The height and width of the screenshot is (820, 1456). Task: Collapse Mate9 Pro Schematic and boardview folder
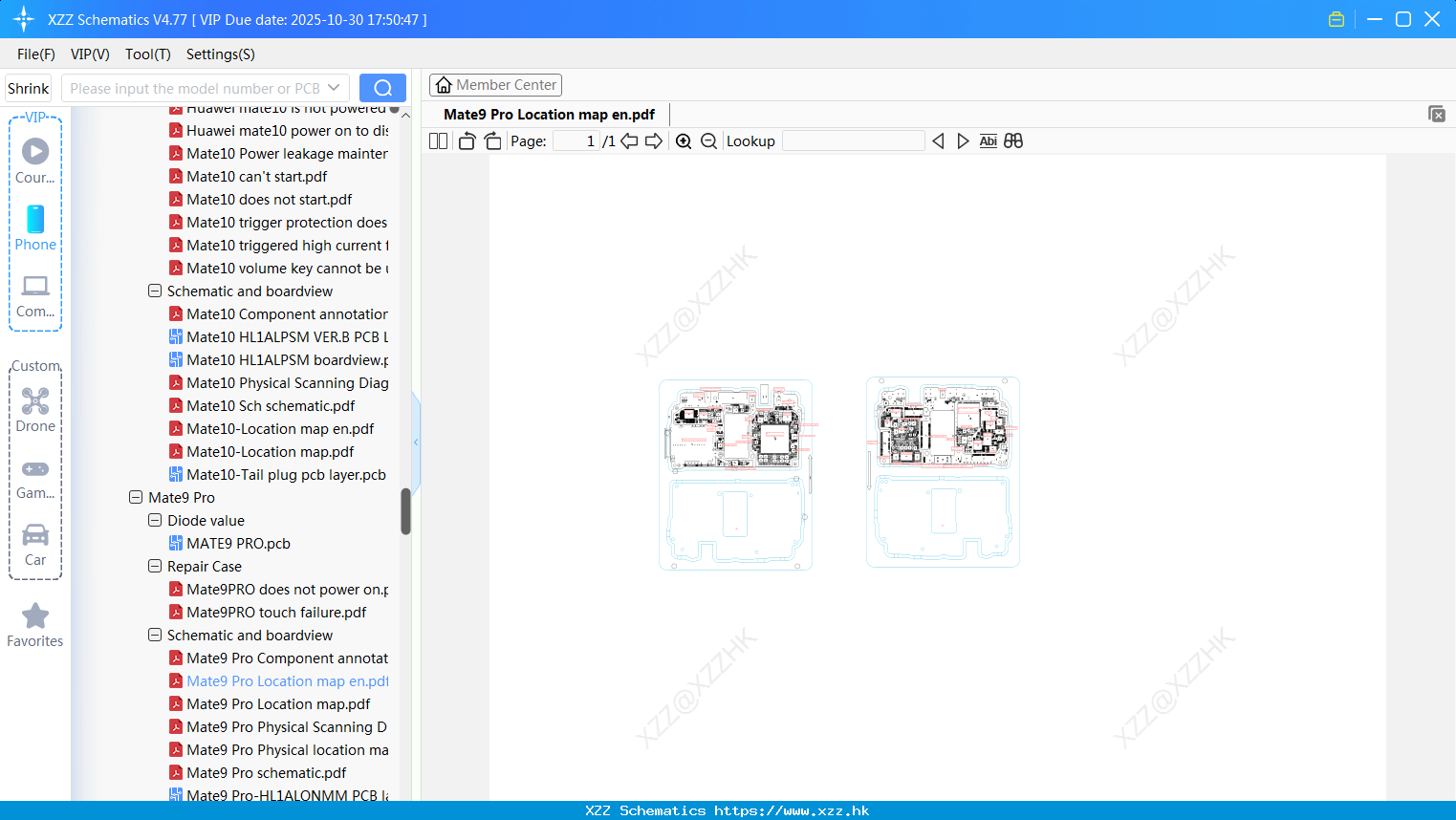tap(155, 636)
